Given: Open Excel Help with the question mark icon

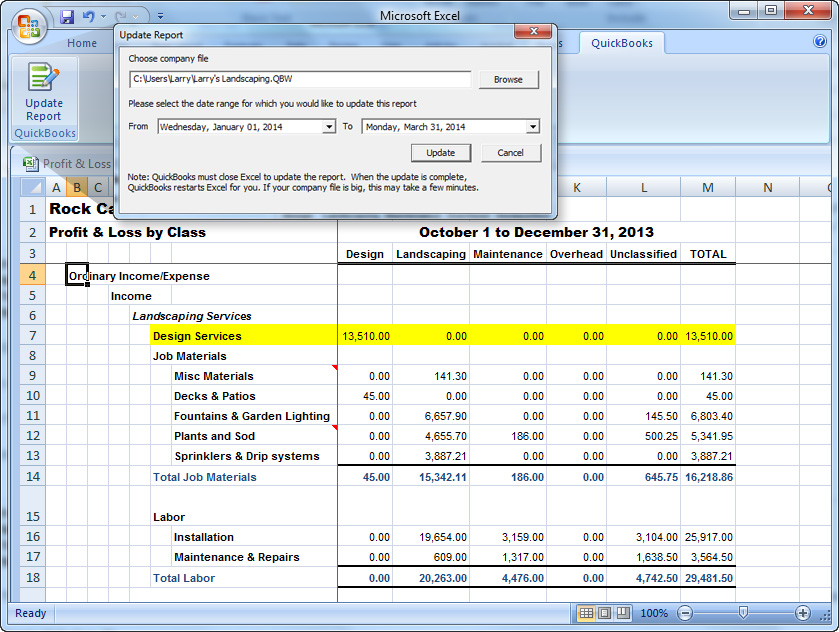Looking at the screenshot, I should (819, 41).
